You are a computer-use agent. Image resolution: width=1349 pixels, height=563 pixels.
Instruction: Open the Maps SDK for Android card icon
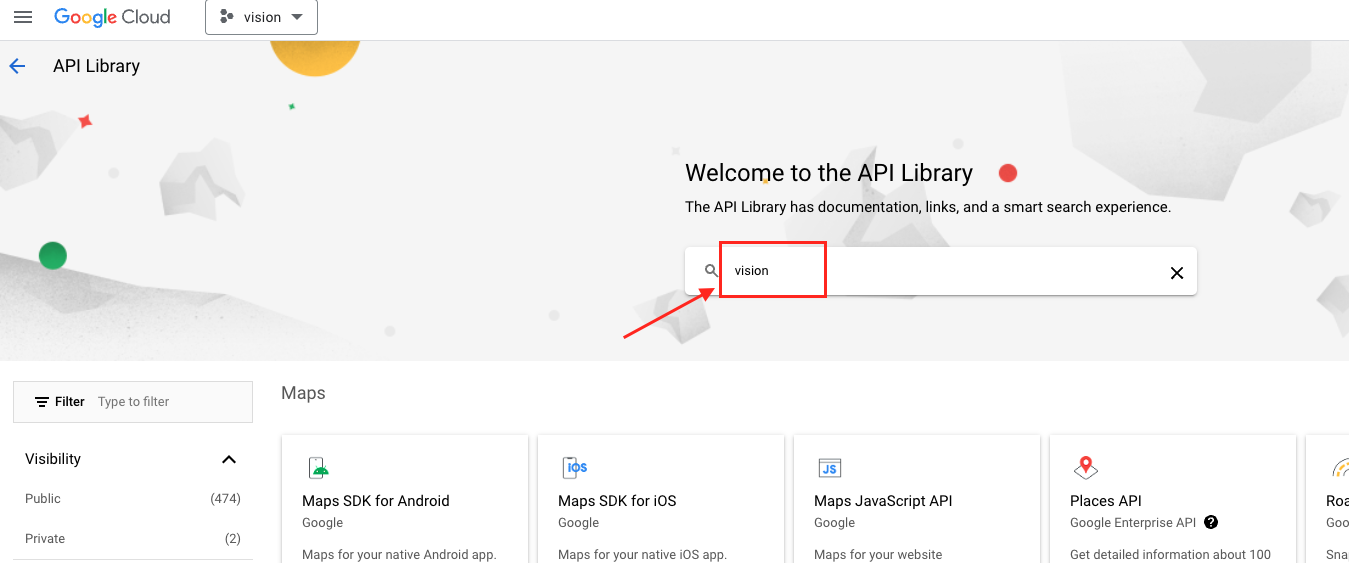click(318, 467)
